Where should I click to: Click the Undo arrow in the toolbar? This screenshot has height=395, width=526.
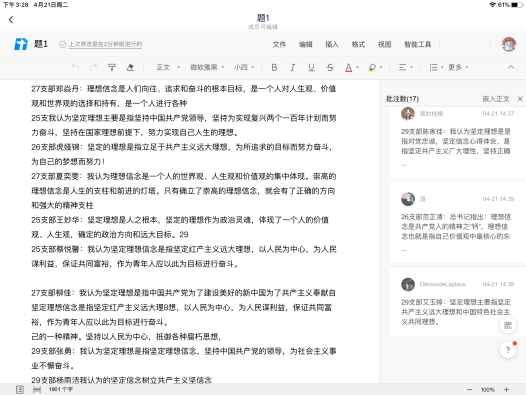point(75,67)
